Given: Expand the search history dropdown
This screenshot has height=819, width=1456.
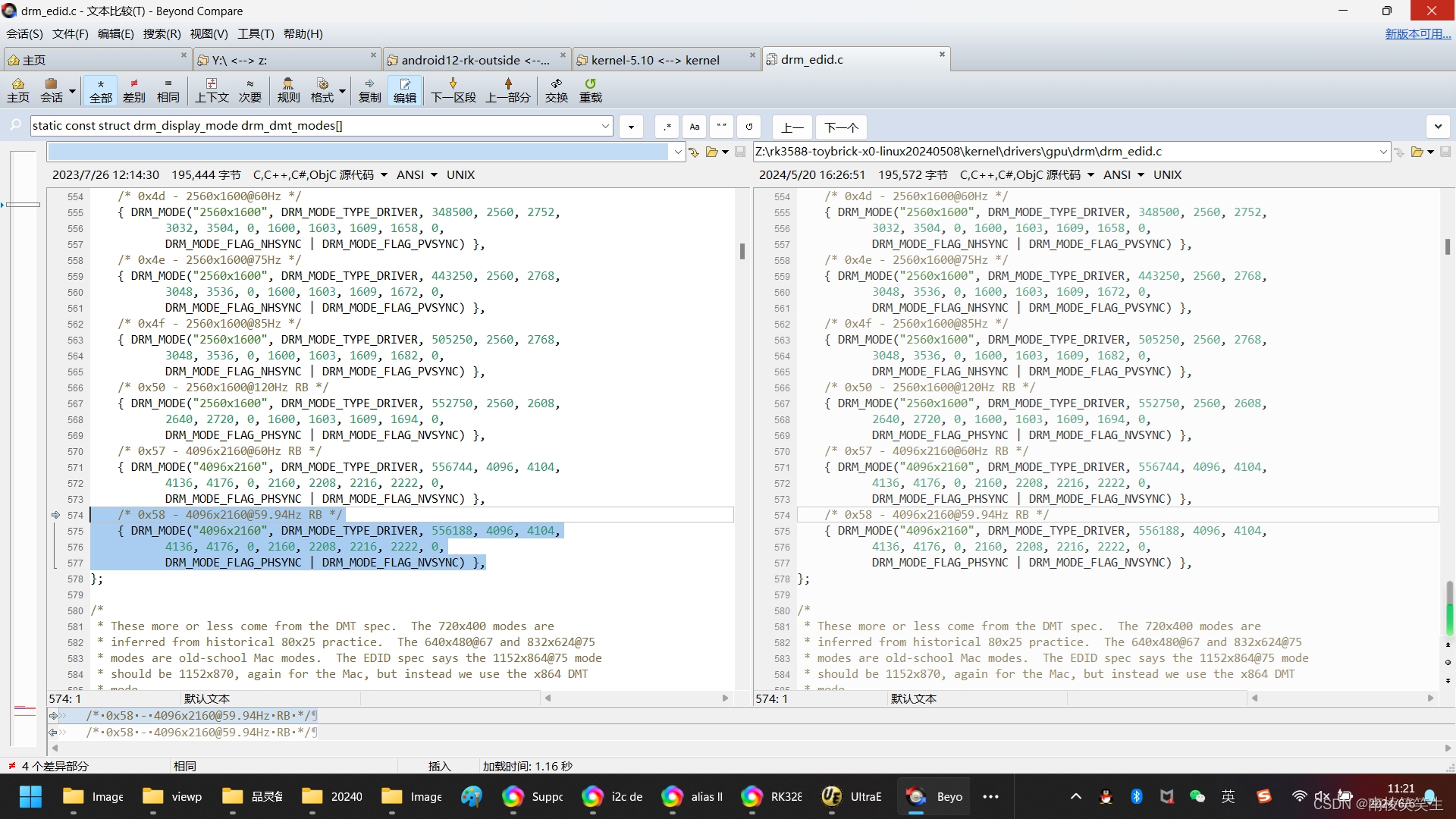Looking at the screenshot, I should (606, 126).
